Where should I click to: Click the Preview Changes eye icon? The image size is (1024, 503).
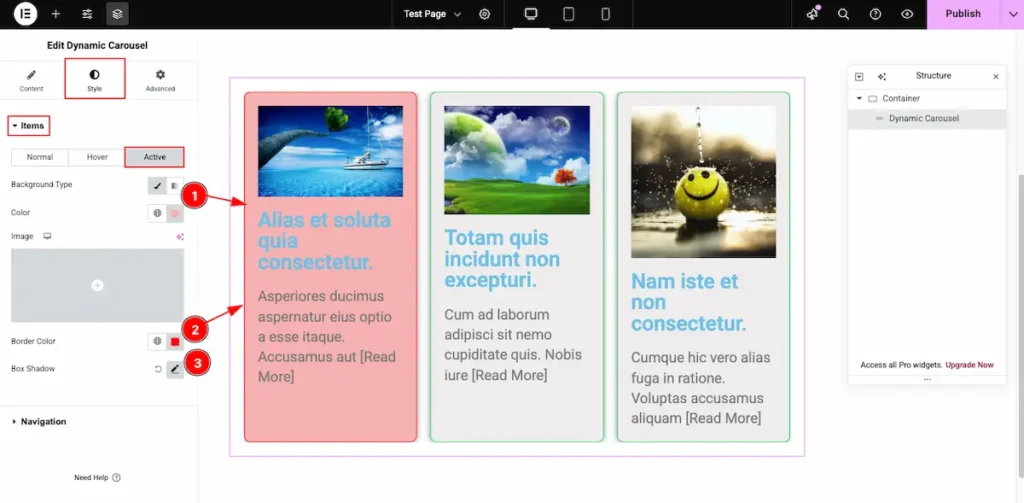pyautogui.click(x=907, y=14)
